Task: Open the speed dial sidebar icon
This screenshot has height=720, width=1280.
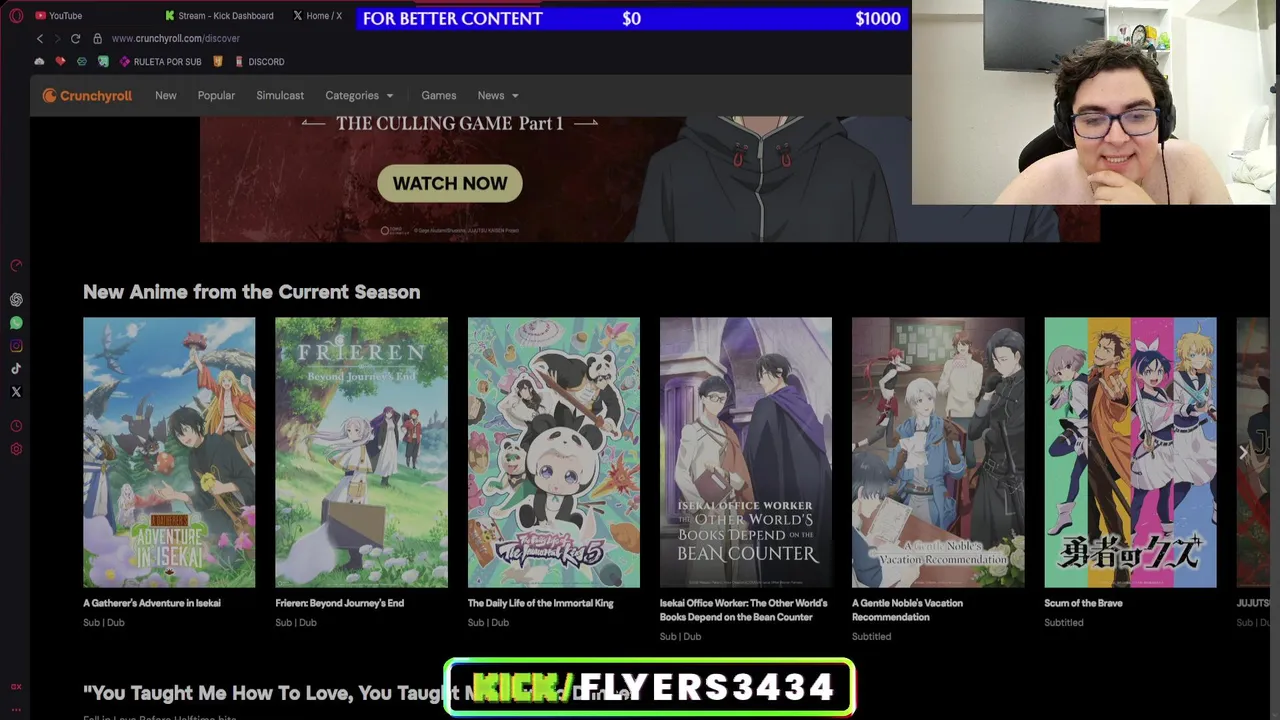Action: [x=16, y=266]
